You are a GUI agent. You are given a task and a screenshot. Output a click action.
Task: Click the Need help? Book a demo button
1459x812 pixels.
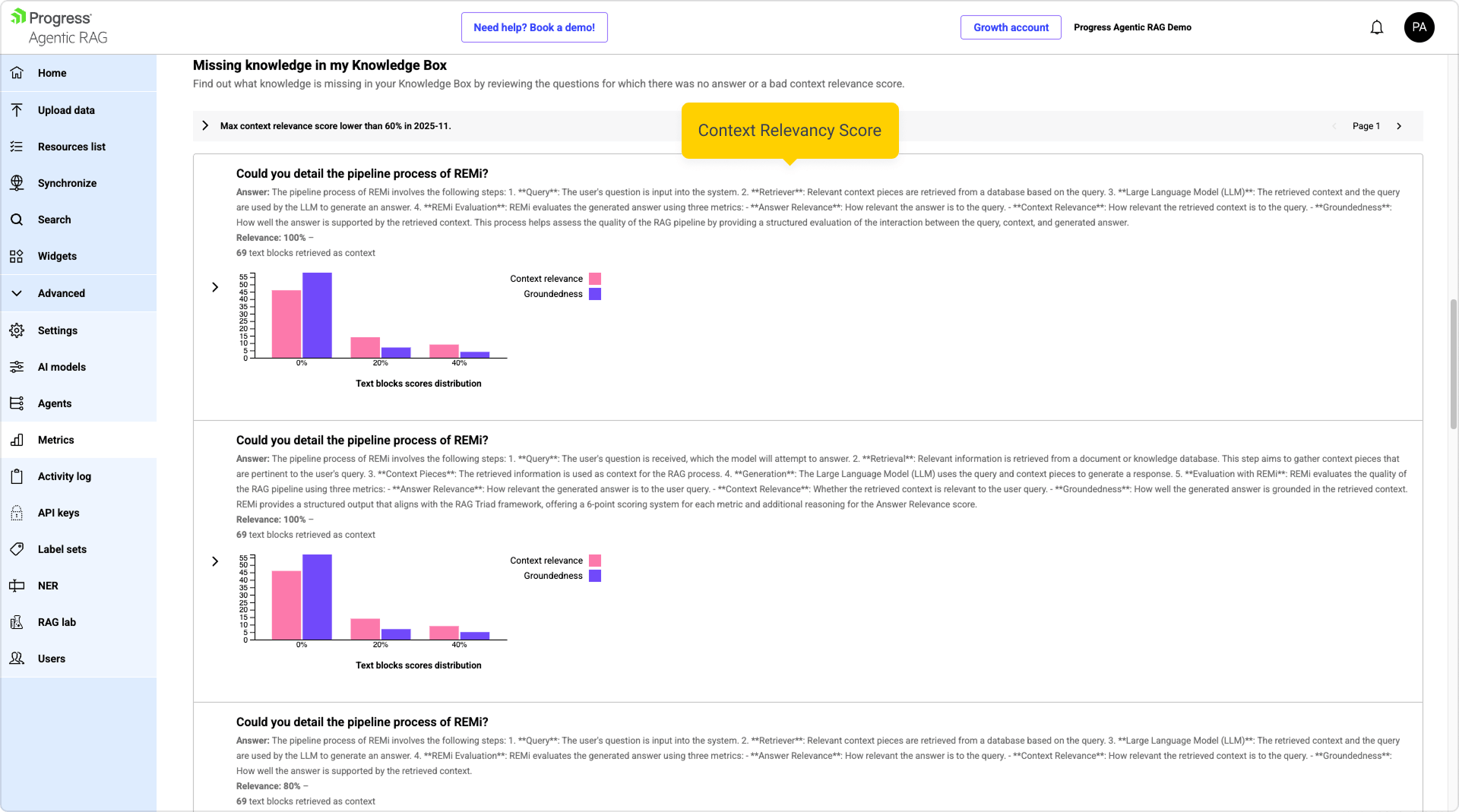[534, 27]
